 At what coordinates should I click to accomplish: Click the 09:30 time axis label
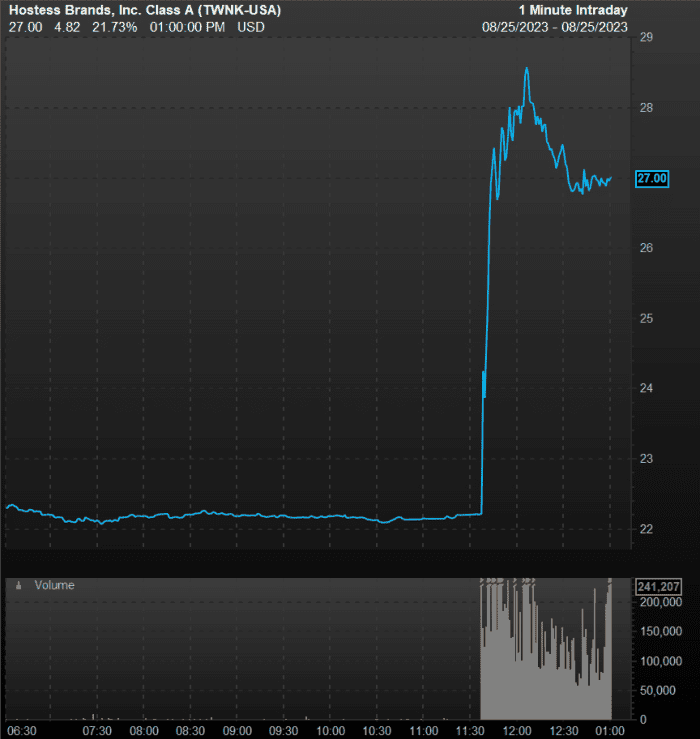(284, 731)
